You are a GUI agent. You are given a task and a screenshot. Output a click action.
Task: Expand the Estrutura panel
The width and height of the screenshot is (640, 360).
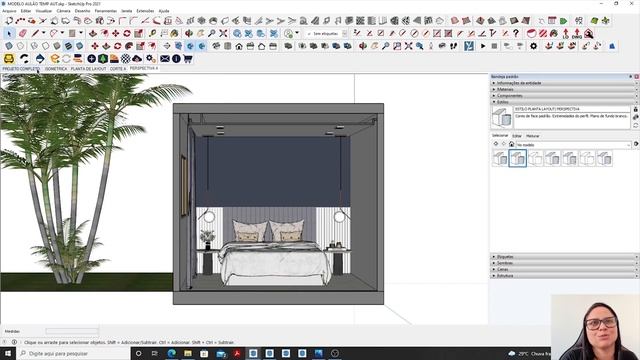(563, 276)
